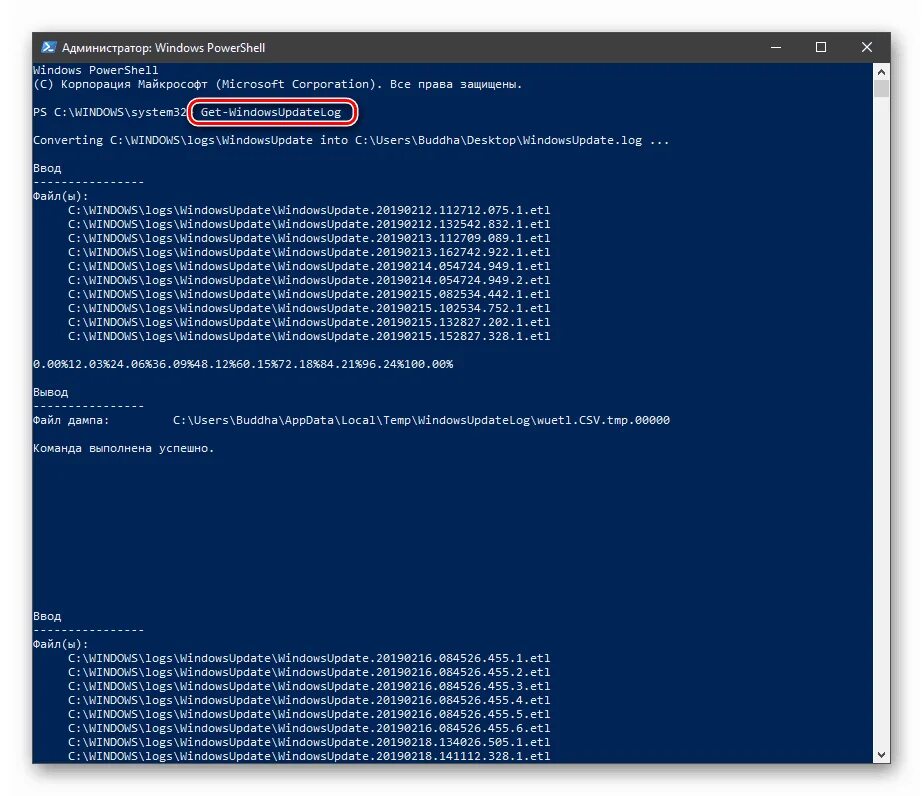
Task: Click the 'Файл дампа:' label
Action: [71, 420]
